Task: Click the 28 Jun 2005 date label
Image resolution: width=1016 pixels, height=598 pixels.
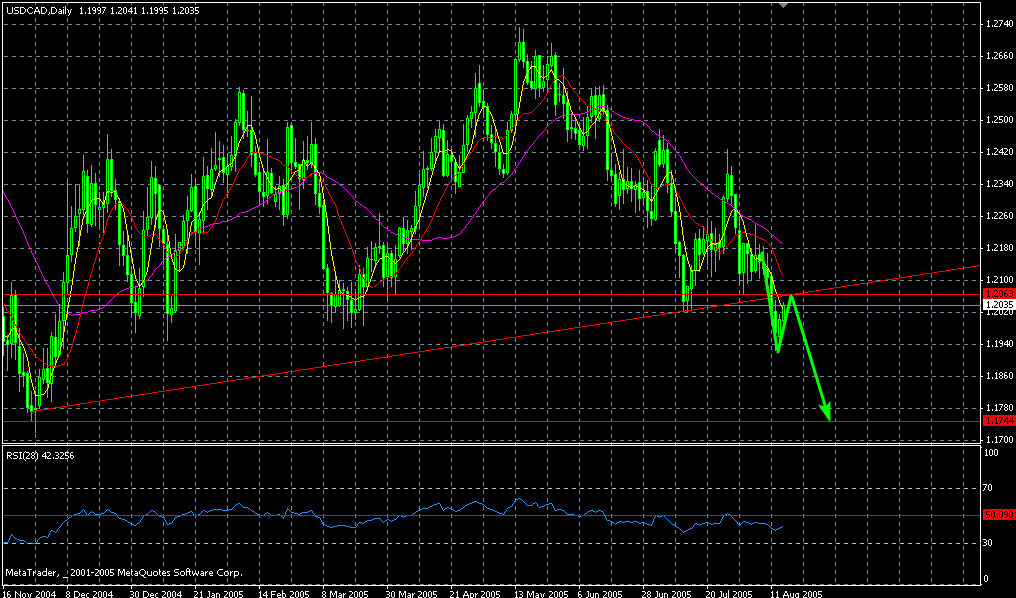Action: 667,593
